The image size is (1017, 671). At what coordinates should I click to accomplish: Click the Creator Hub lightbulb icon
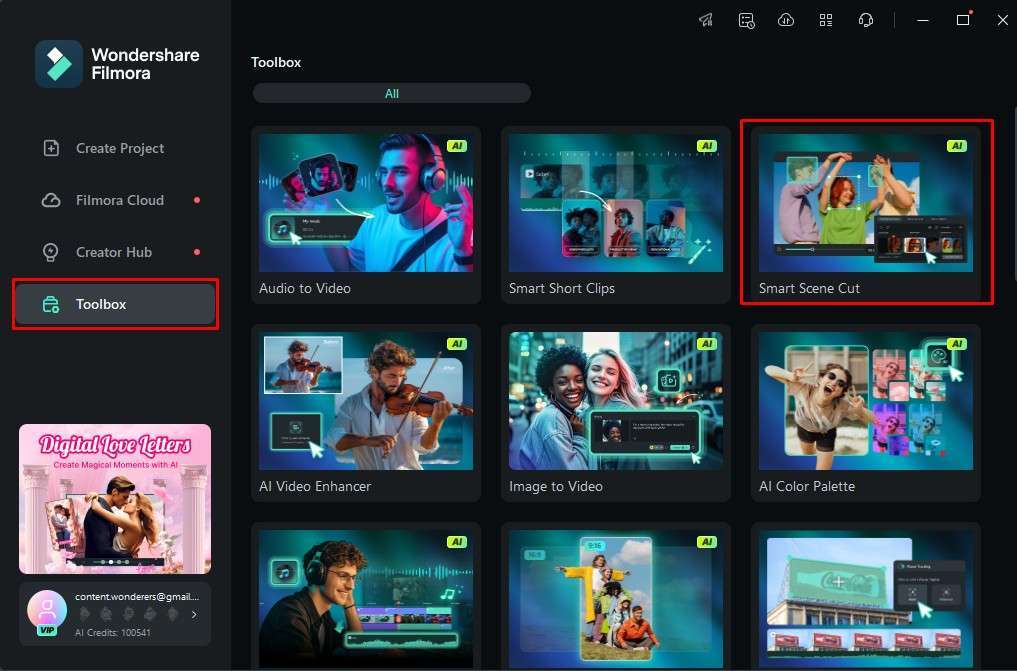click(51, 252)
